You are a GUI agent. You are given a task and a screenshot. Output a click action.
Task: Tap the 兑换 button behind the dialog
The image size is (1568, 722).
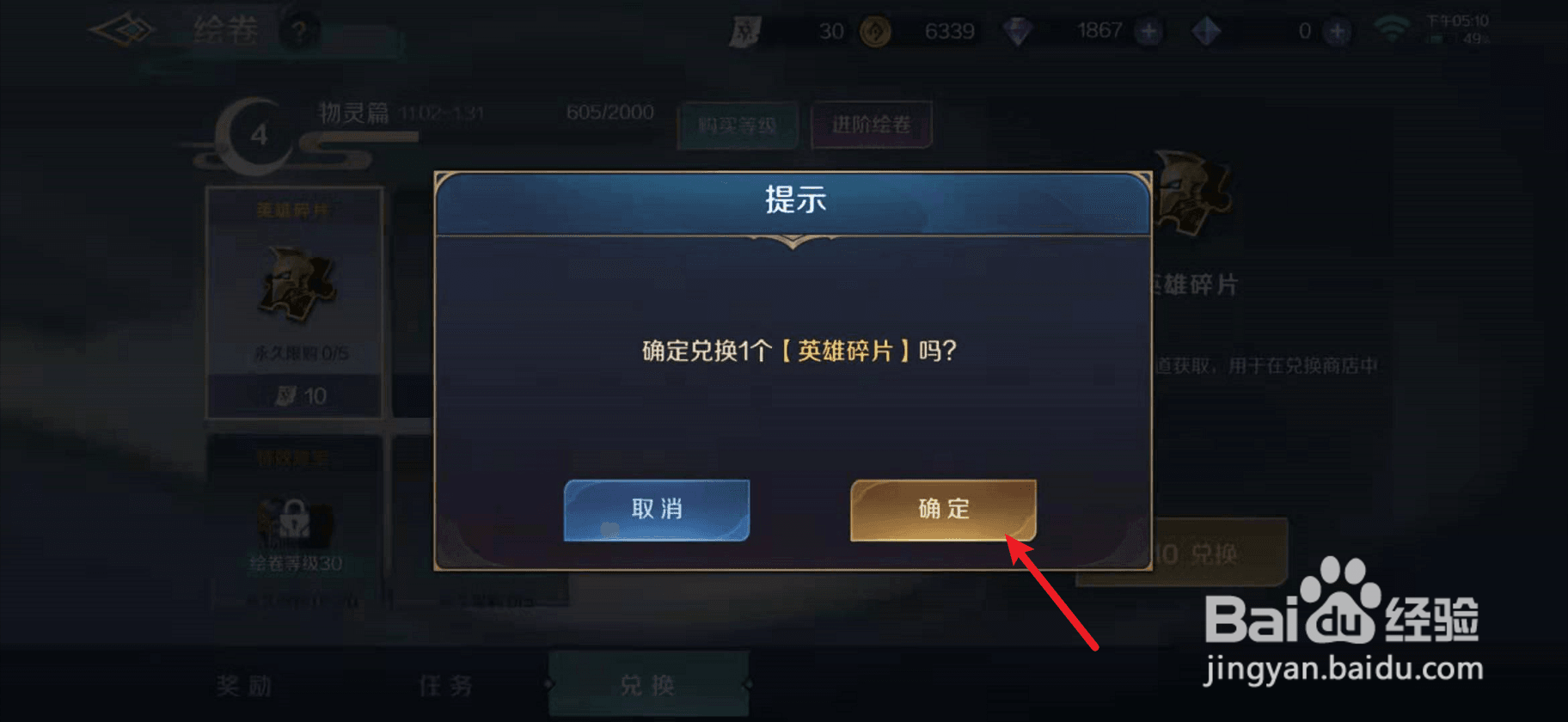(x=1219, y=554)
